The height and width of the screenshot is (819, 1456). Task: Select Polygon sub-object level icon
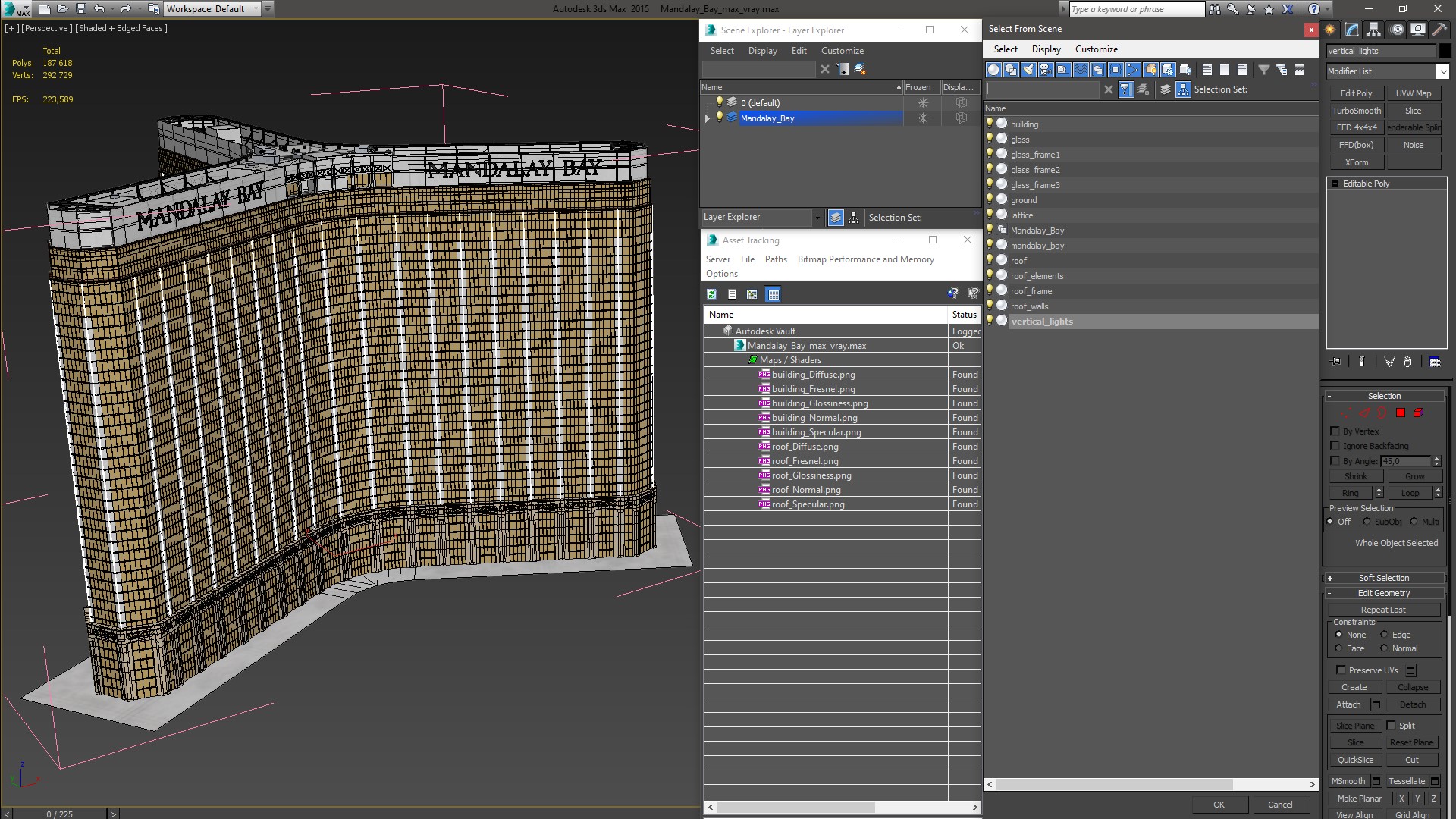coord(1401,413)
